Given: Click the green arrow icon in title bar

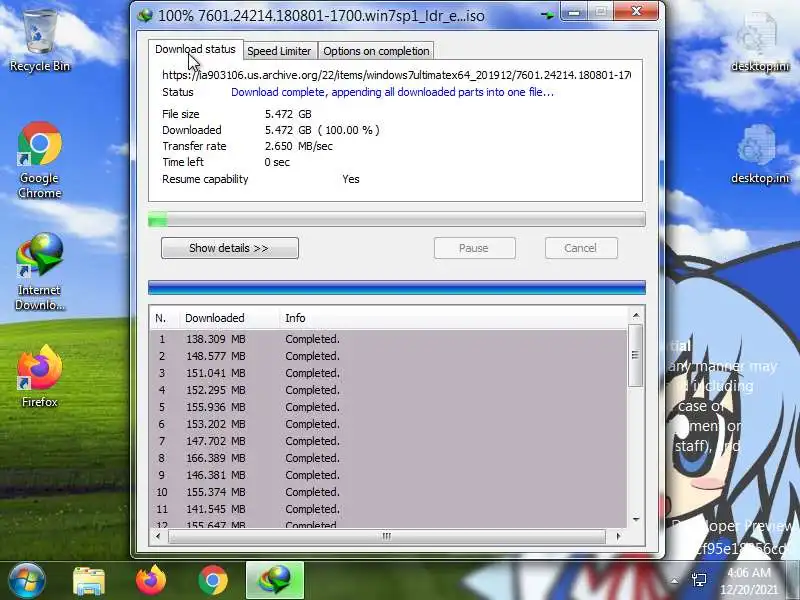Looking at the screenshot, I should pyautogui.click(x=547, y=15).
